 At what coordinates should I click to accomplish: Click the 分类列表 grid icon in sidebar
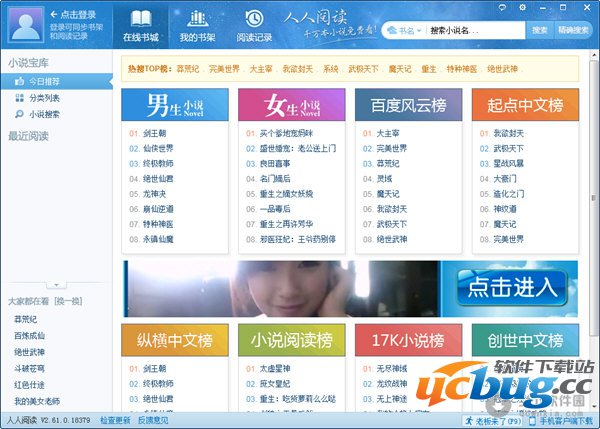pyautogui.click(x=19, y=98)
